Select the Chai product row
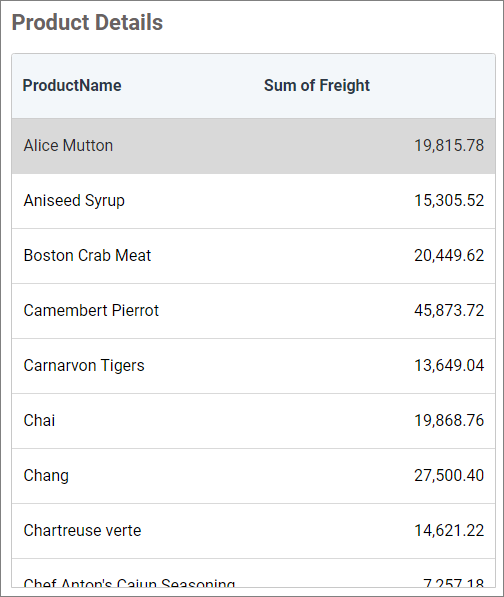504x597 pixels. pyautogui.click(x=254, y=421)
